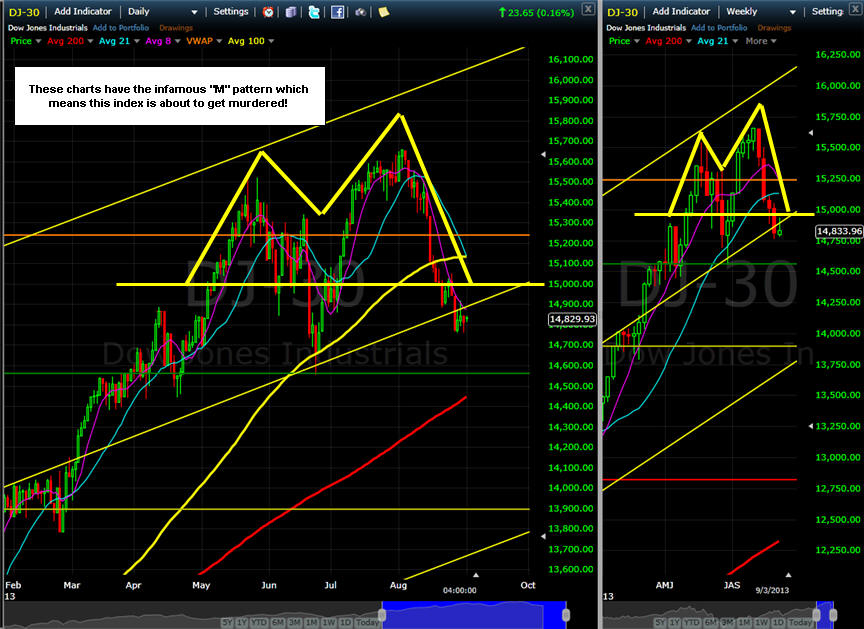
Task: Open the notes book icon in toolbar
Action: click(290, 12)
